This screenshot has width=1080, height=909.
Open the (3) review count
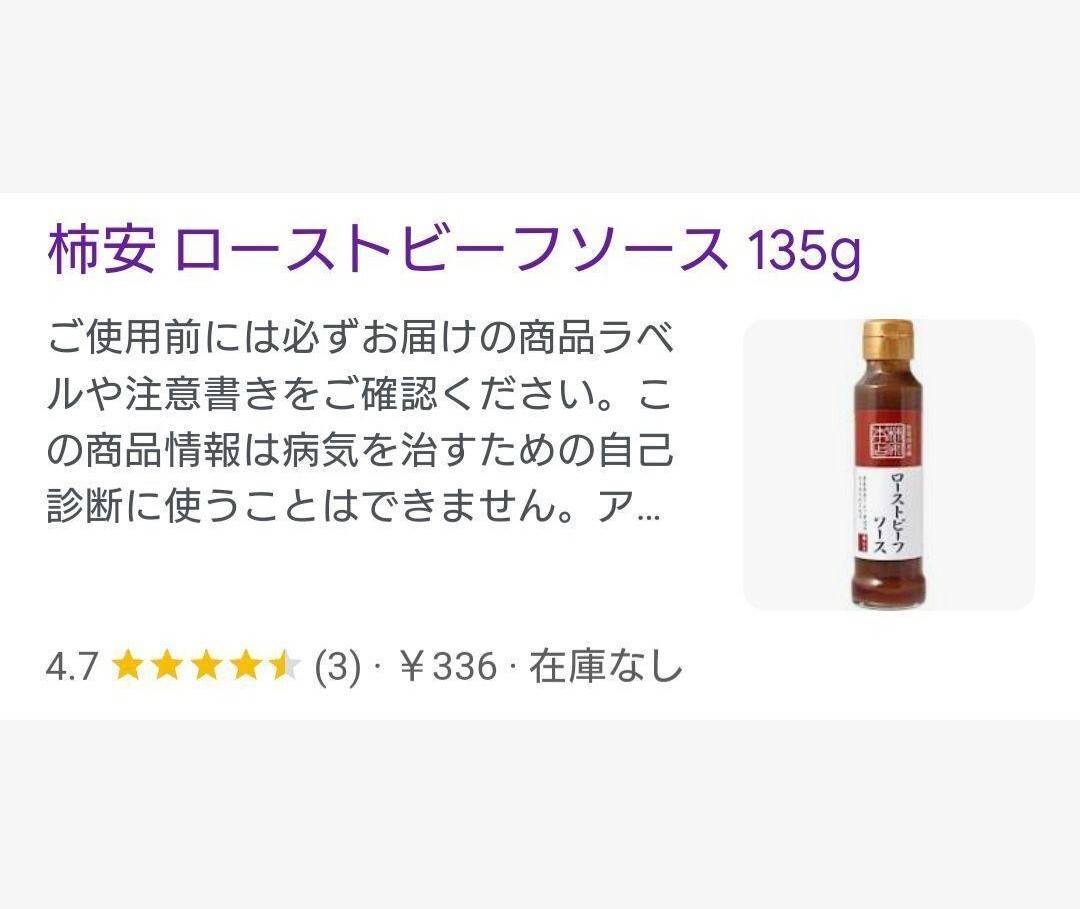338,667
